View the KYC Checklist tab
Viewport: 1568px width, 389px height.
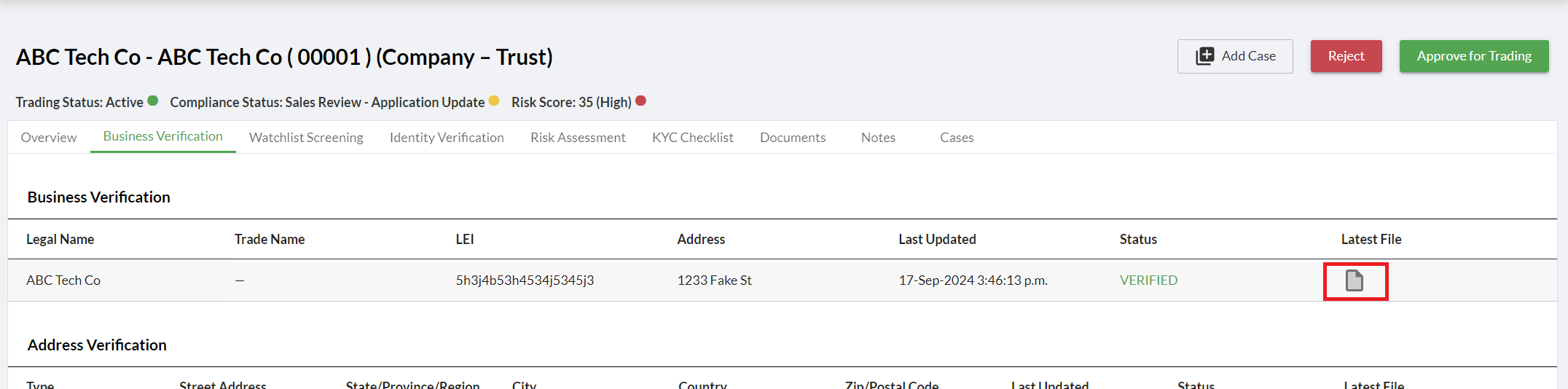click(692, 138)
